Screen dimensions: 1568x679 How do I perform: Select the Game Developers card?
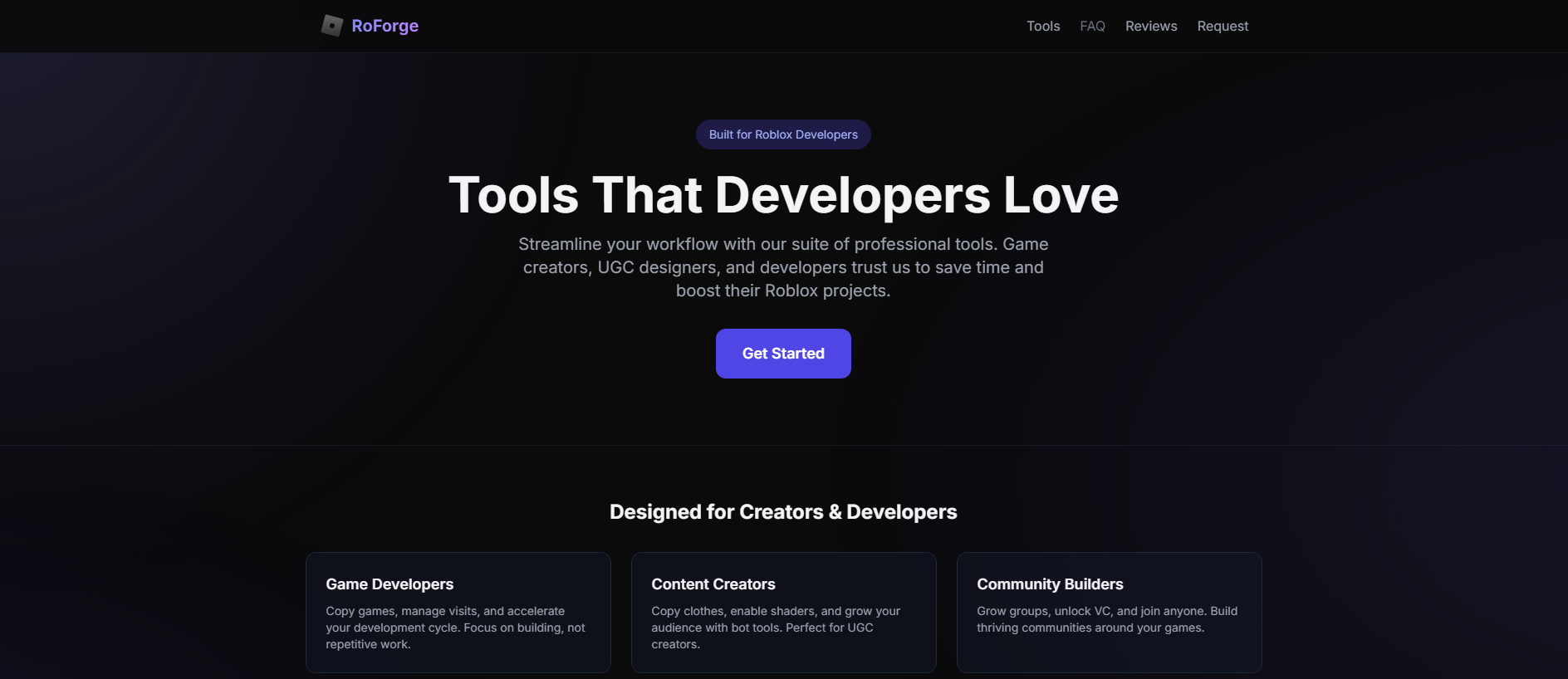(458, 613)
